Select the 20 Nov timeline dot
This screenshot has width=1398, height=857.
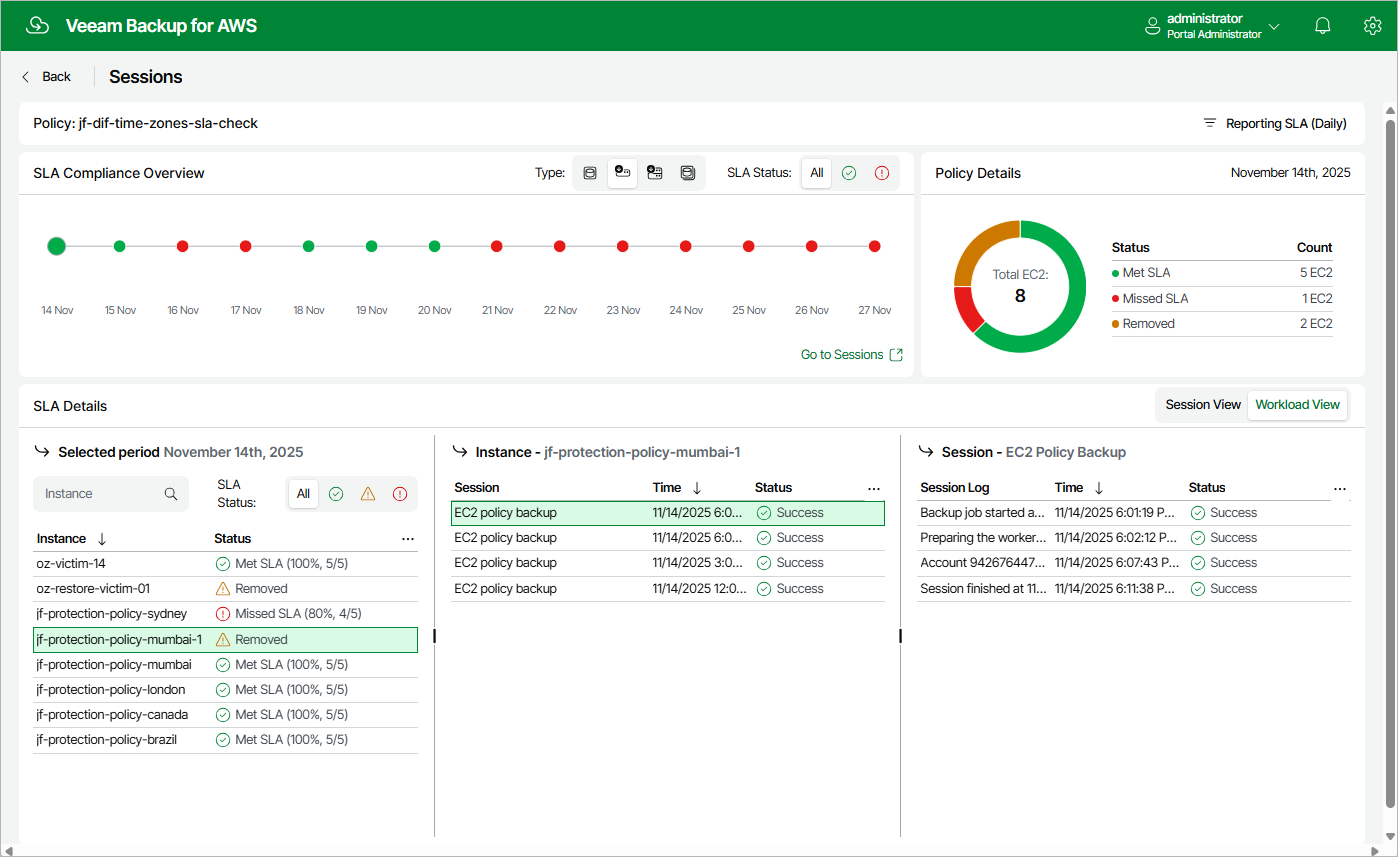tap(434, 246)
